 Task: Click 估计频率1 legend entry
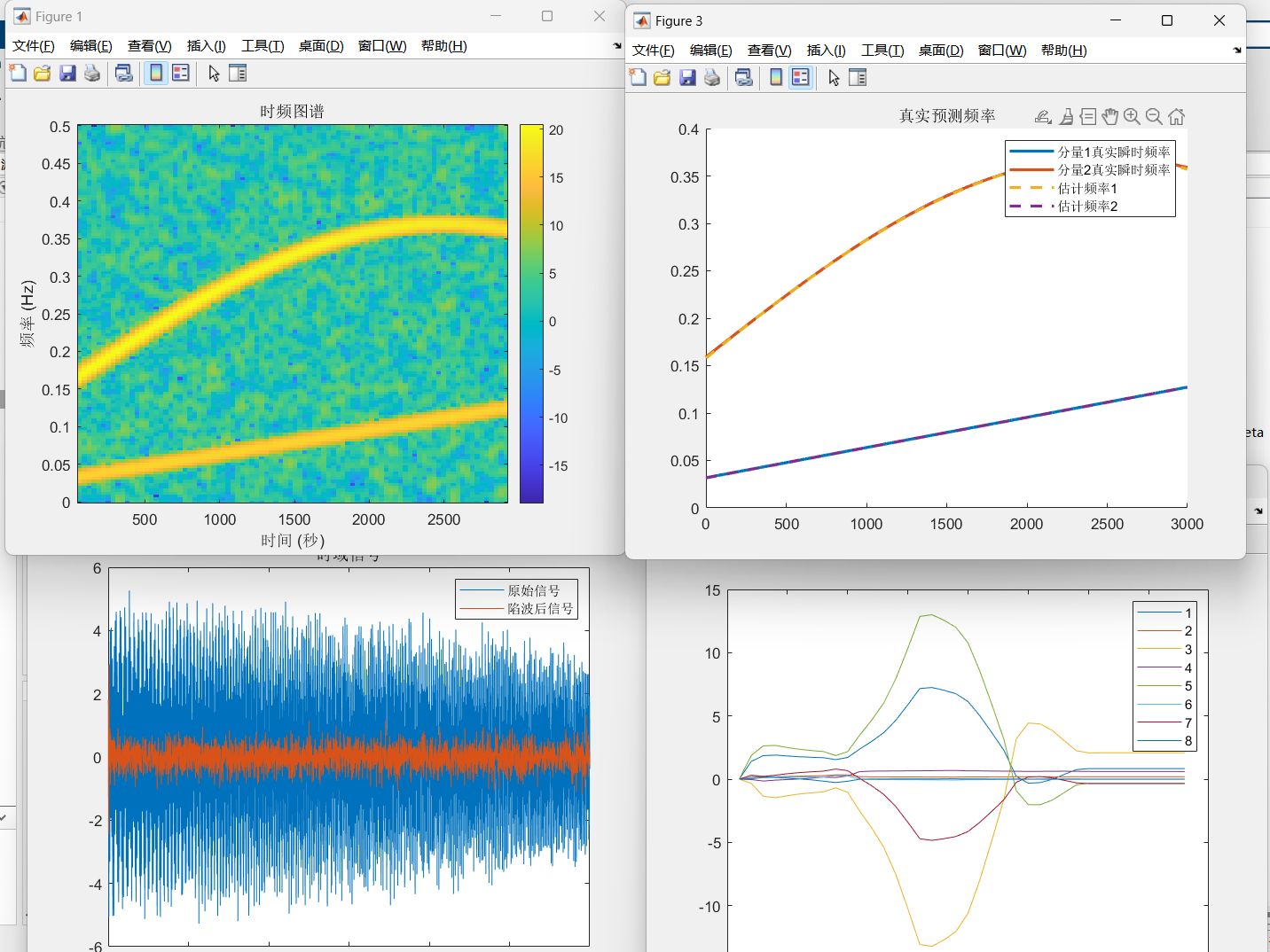coord(1063,189)
